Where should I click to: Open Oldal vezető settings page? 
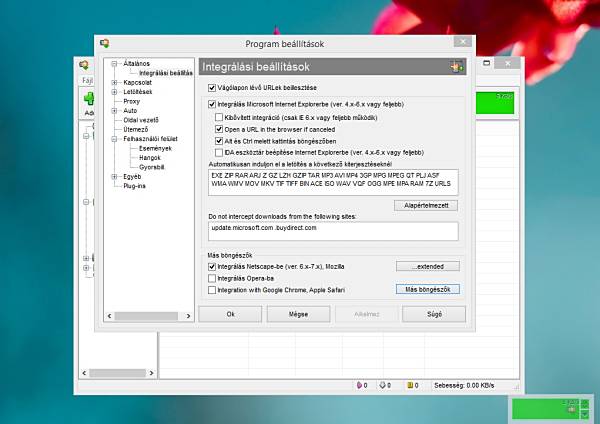[141, 120]
